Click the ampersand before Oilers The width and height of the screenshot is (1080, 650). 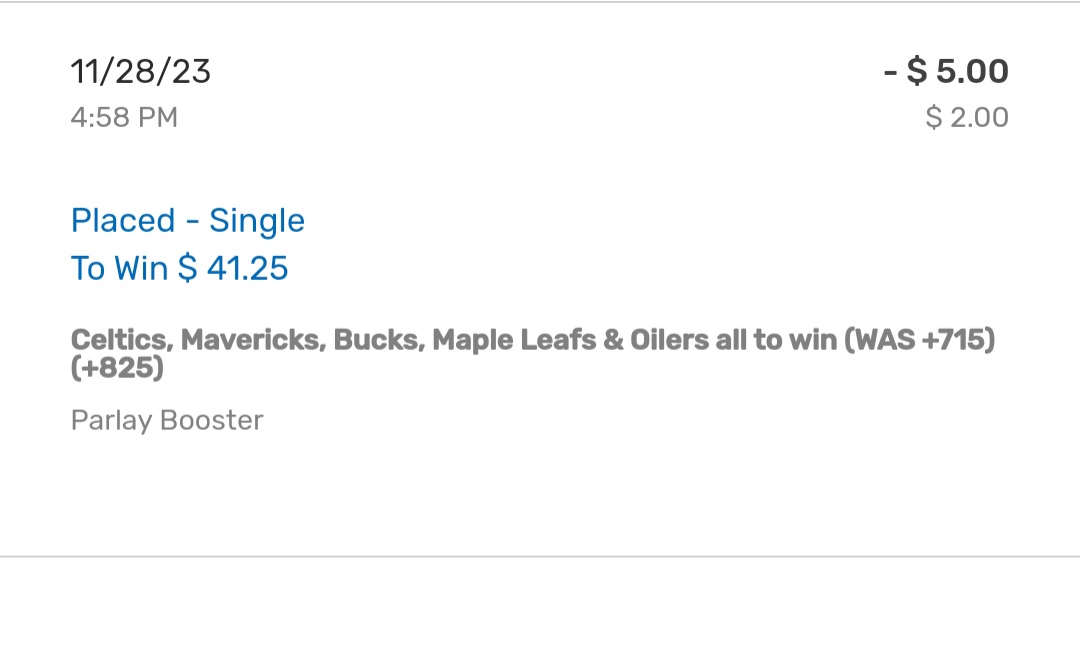point(614,340)
